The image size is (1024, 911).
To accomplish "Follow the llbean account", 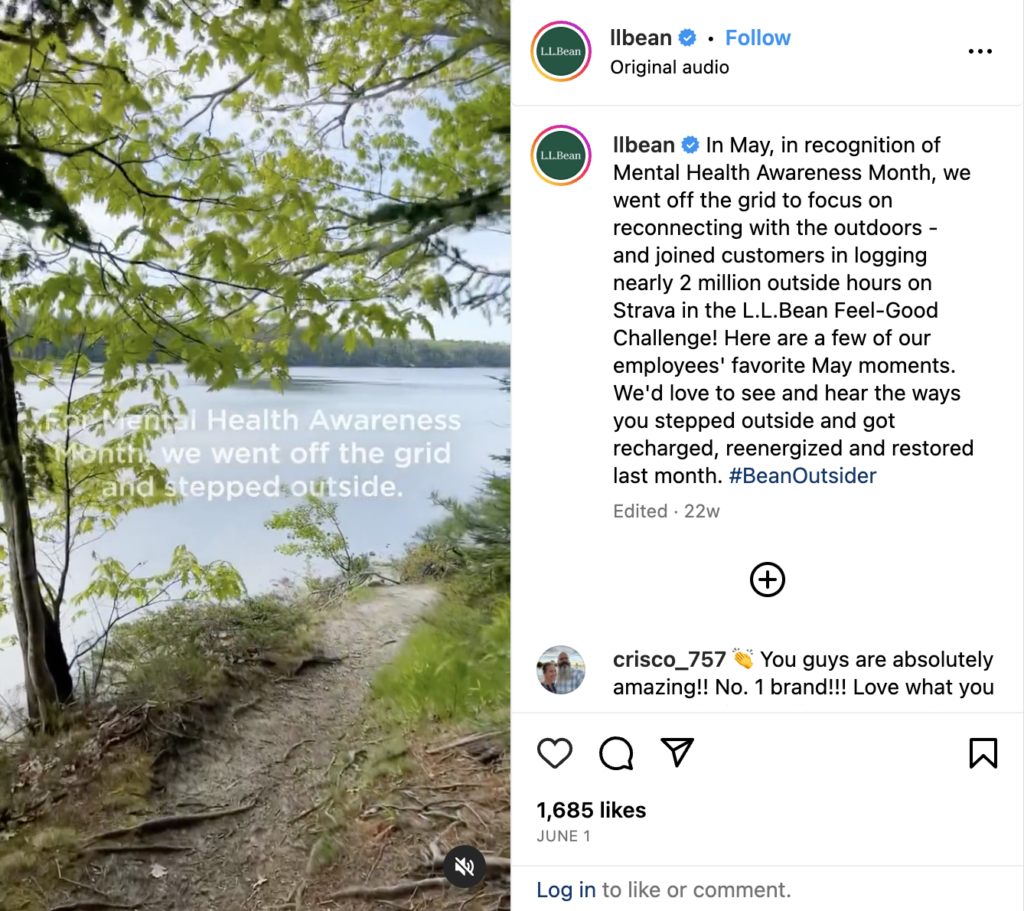I will pos(757,38).
